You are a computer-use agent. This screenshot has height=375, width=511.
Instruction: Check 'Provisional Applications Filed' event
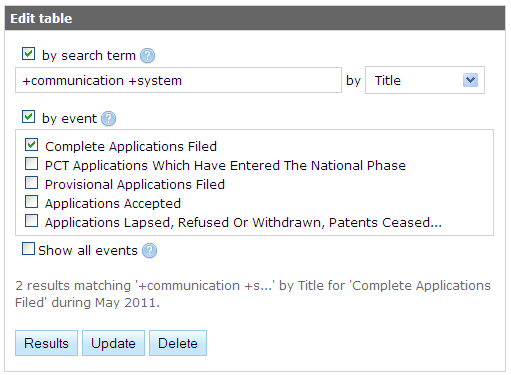pyautogui.click(x=31, y=183)
